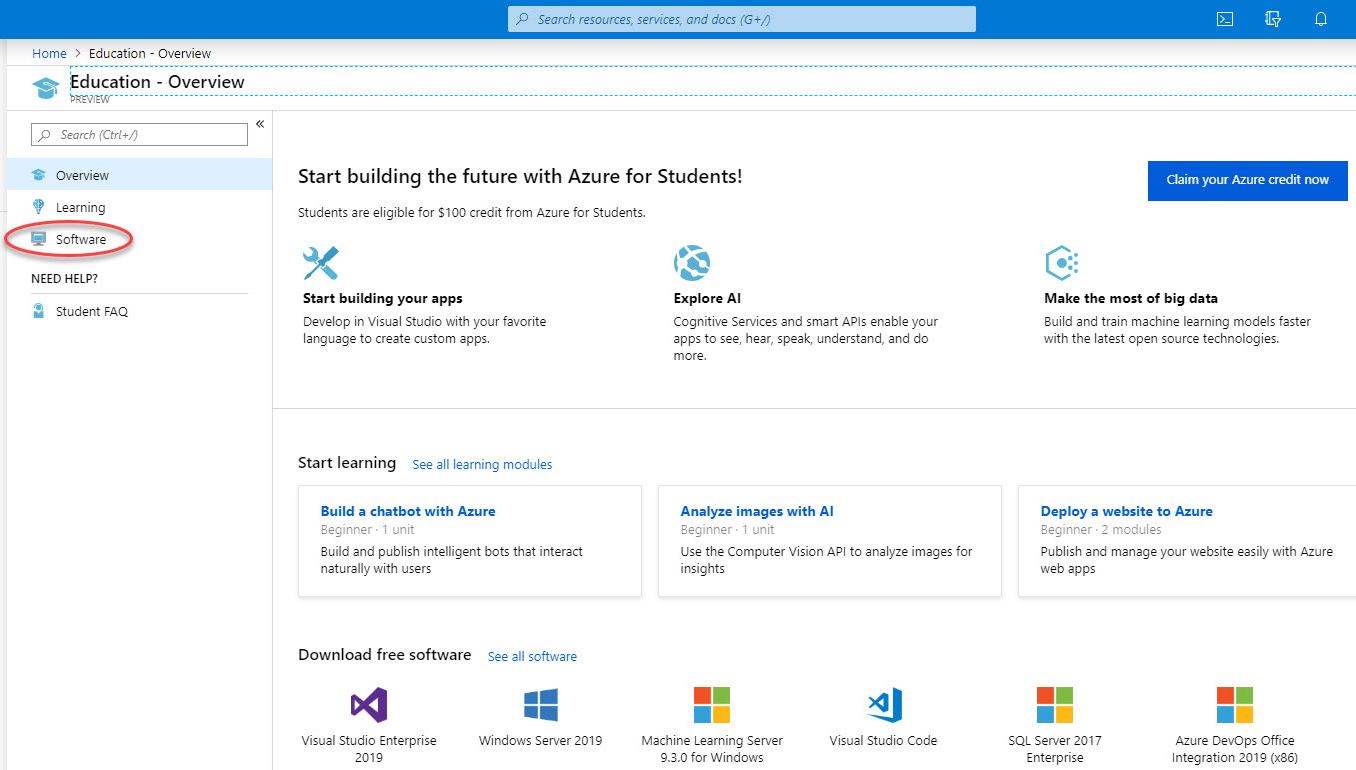Click Machine Learning Server 9.3.0 label
This screenshot has width=1356, height=770.
712,749
